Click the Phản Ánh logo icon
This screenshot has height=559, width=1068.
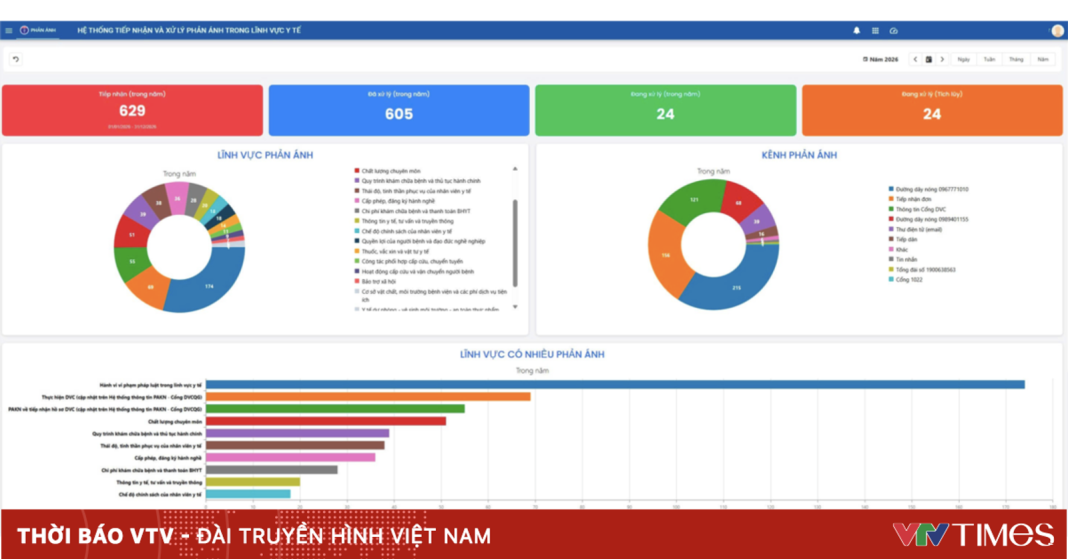(x=25, y=31)
